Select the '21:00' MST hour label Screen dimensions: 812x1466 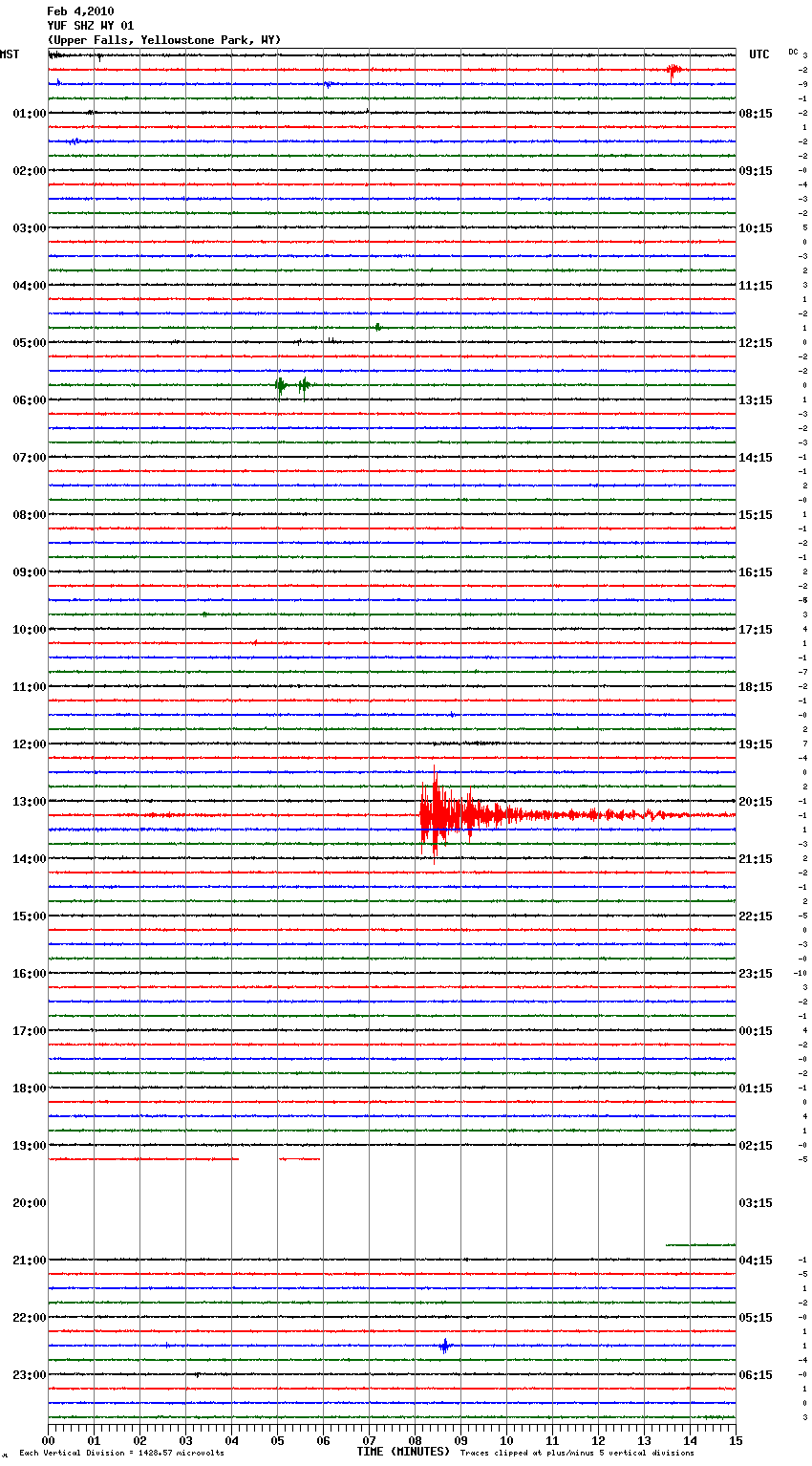click(29, 1261)
